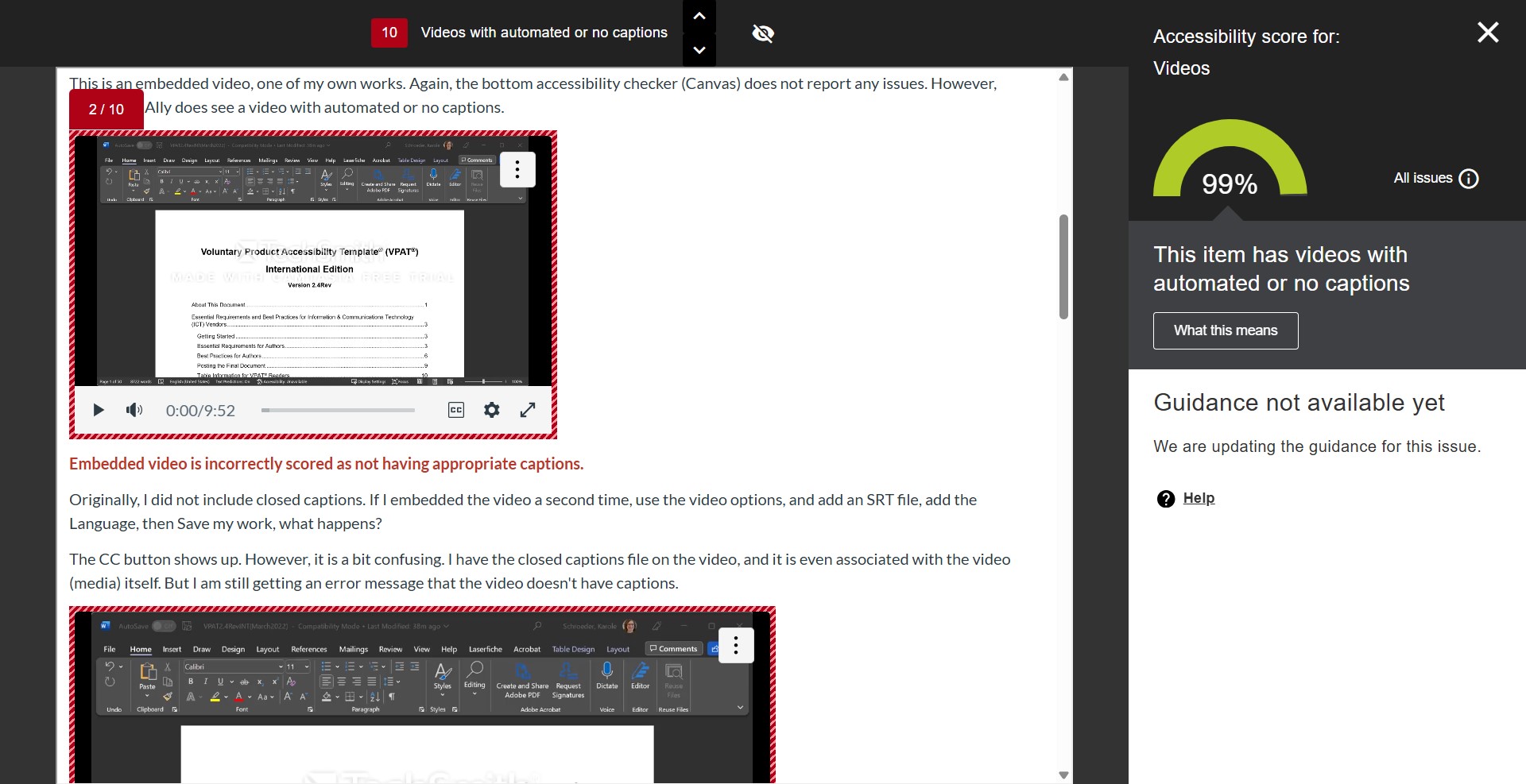Open the All issues info icon

point(1470,178)
